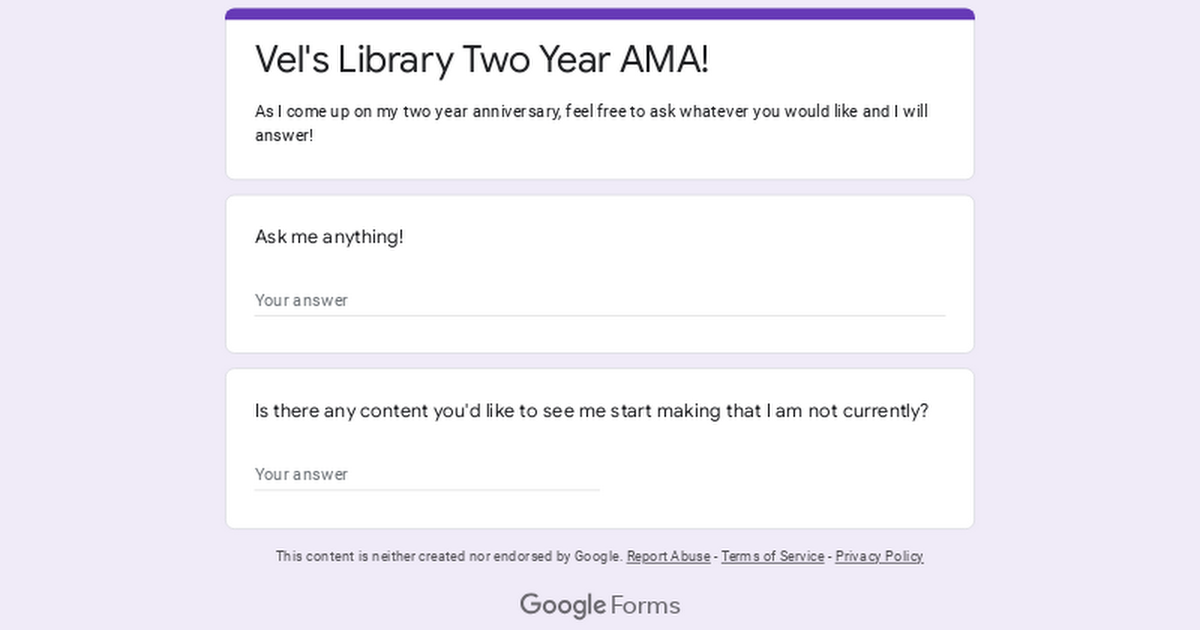Screen dimensions: 1200x630
Task: Click the "Ask me anything!" question label
Action: (x=329, y=237)
